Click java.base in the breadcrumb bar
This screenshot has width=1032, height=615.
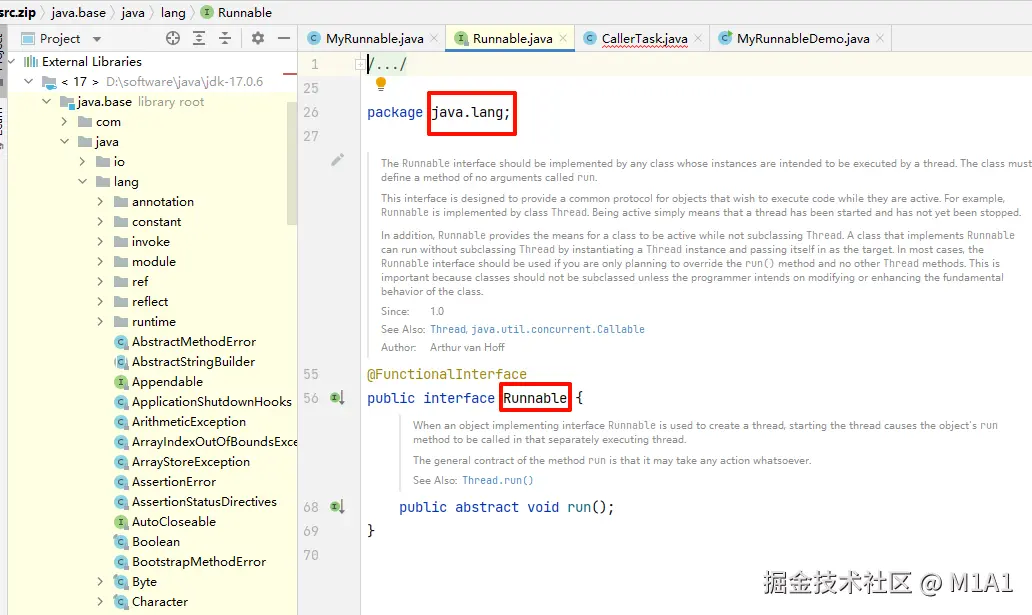(78, 13)
